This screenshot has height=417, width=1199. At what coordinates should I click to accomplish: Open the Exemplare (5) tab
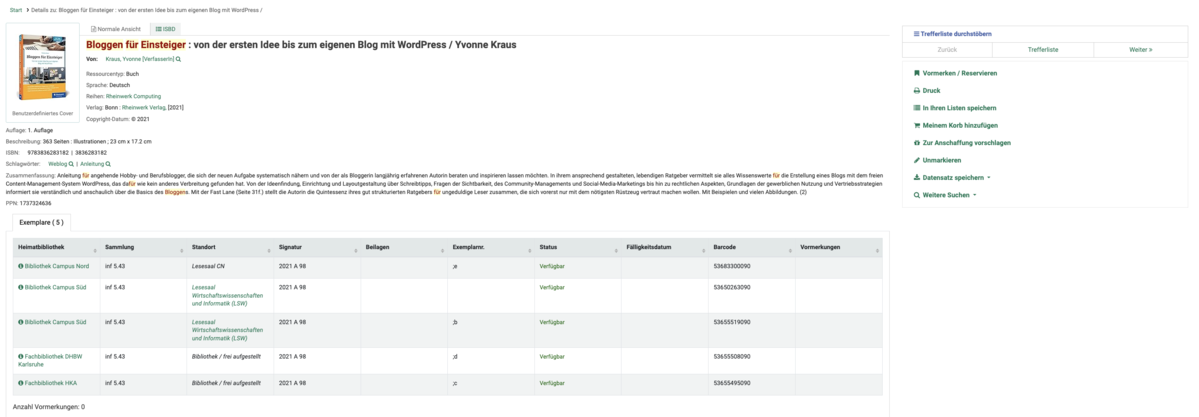click(x=42, y=223)
